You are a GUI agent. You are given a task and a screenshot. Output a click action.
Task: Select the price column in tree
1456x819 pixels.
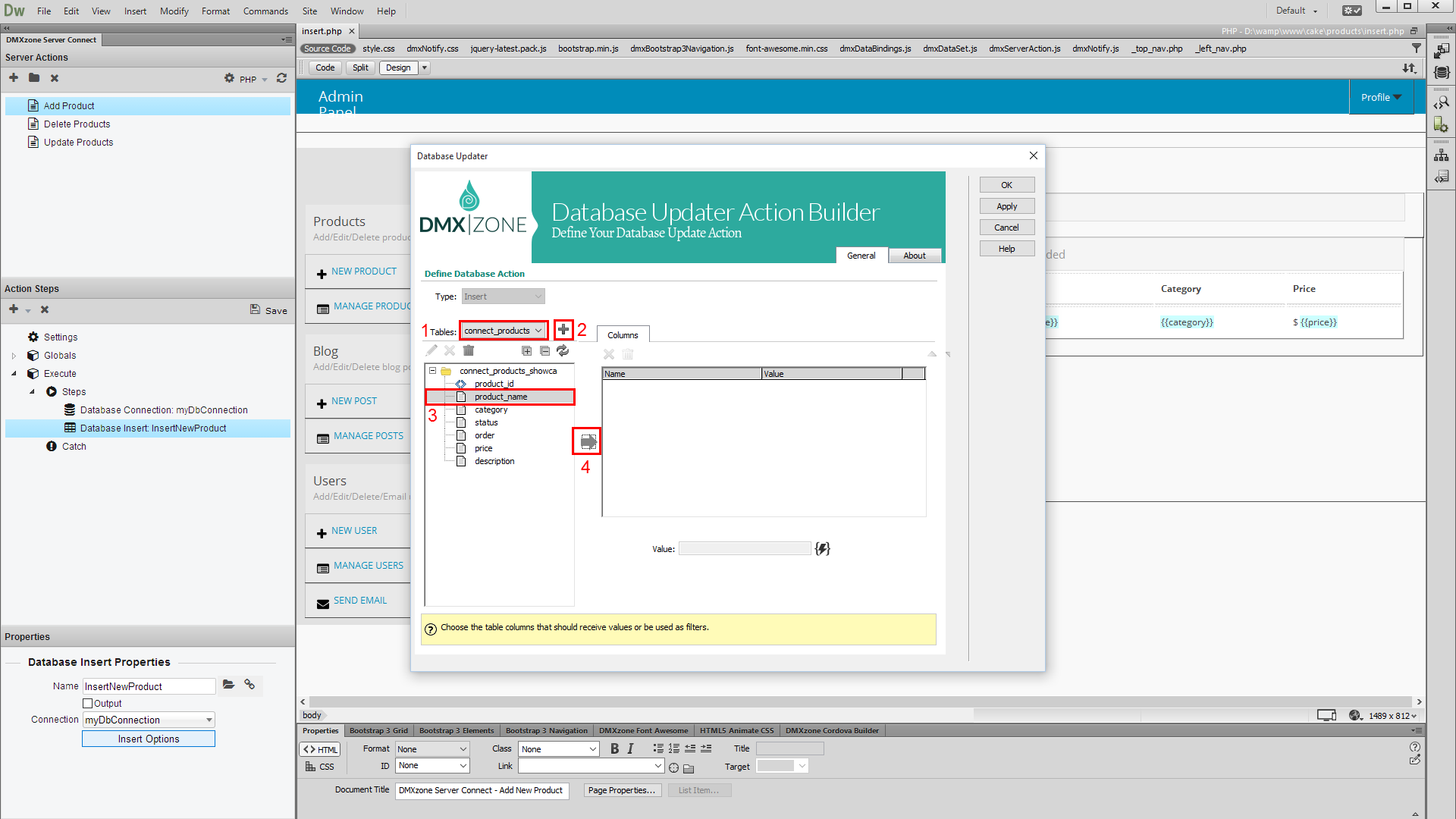pos(483,448)
